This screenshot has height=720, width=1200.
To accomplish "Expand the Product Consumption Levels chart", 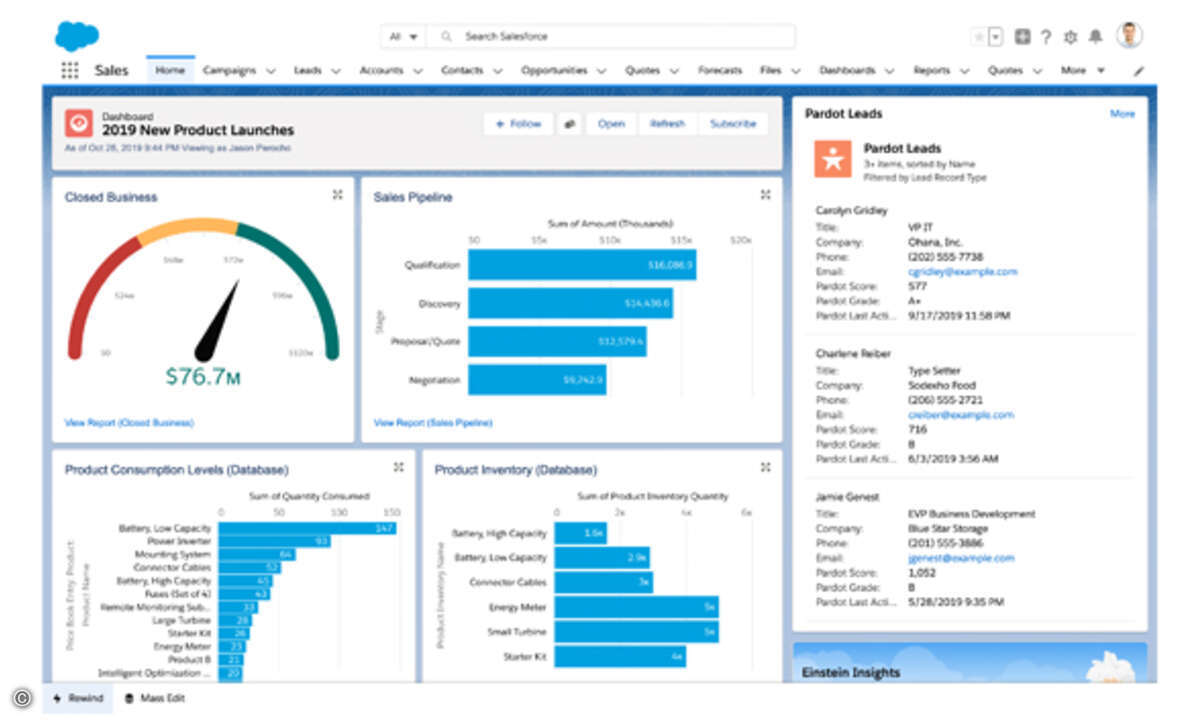I will click(x=398, y=467).
